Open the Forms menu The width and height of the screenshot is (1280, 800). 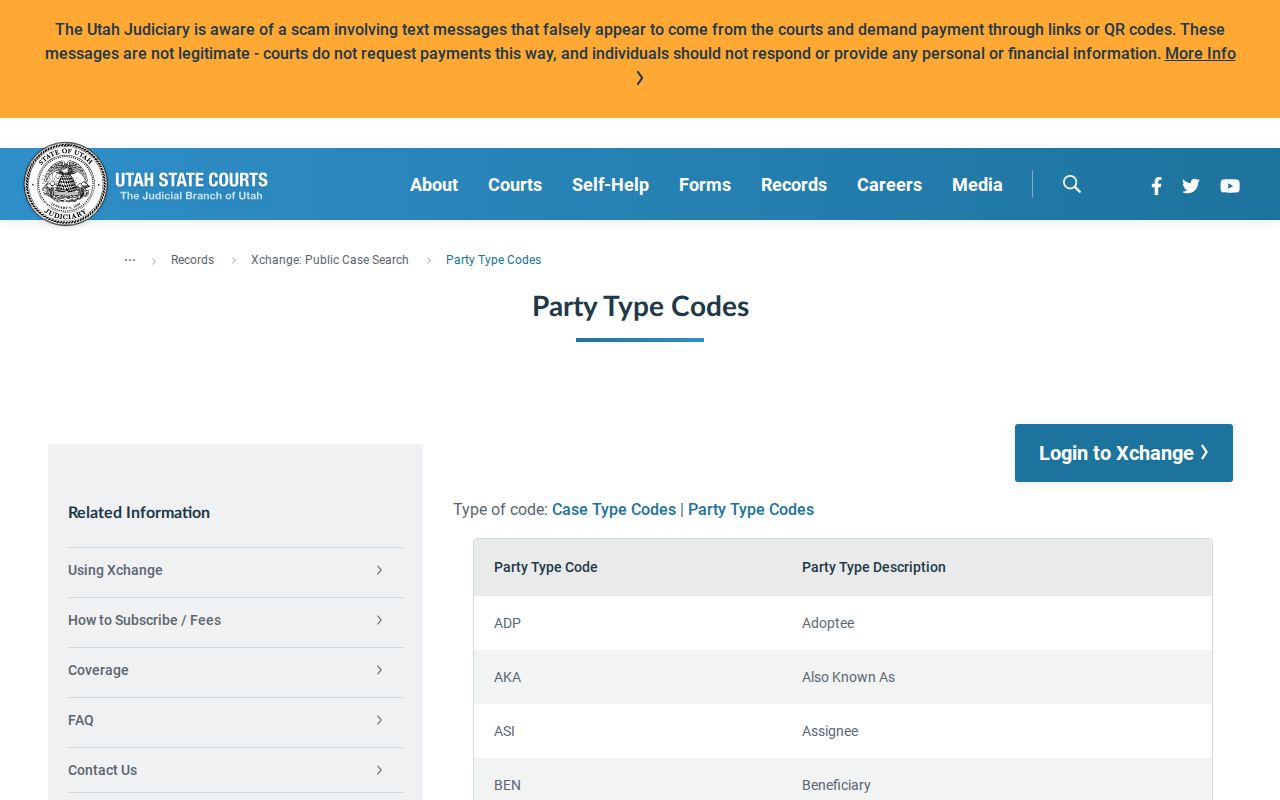click(705, 185)
